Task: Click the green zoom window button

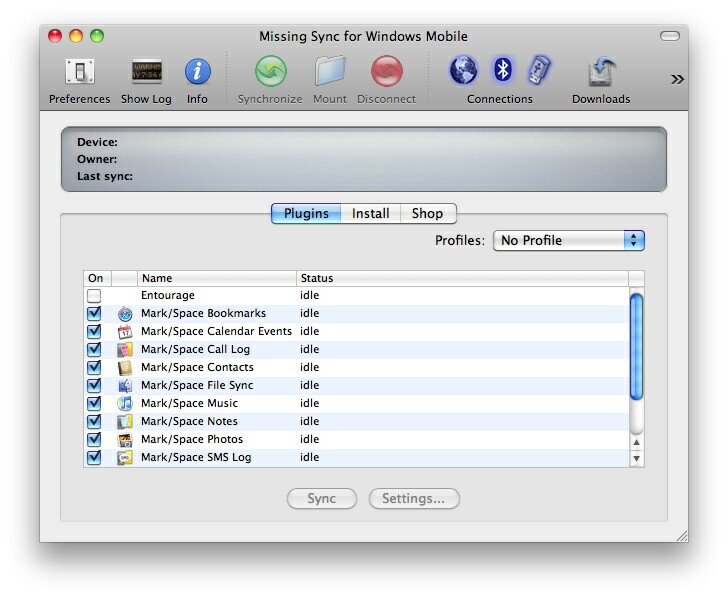Action: (97, 36)
